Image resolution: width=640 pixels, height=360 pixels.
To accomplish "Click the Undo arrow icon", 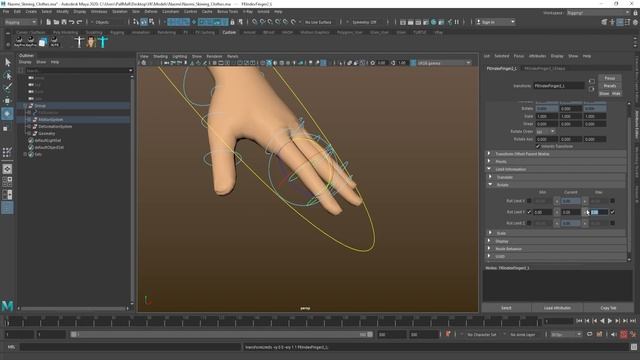I will pyautogui.click(x=71, y=22).
